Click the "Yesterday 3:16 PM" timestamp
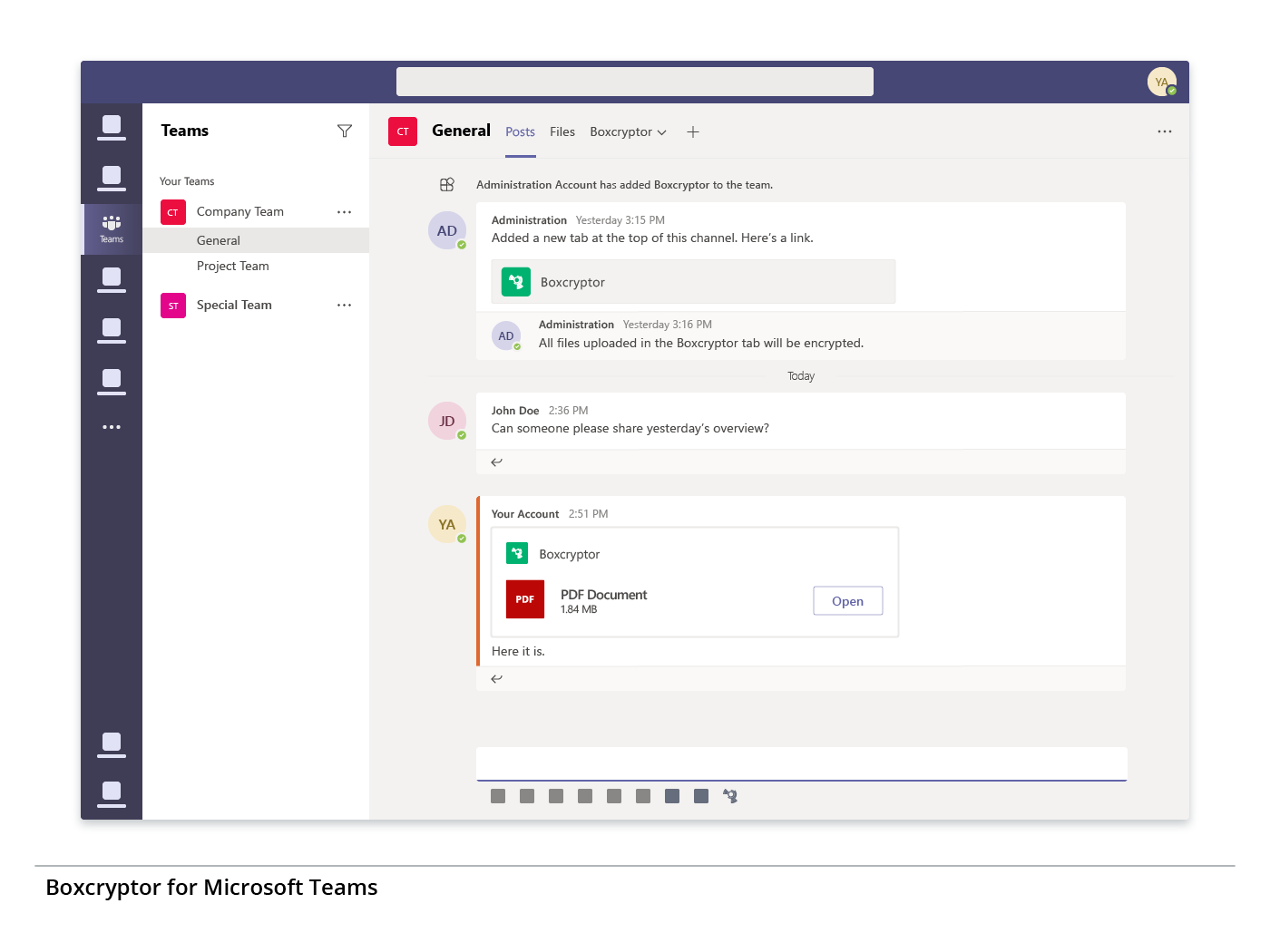Viewport: 1270px width, 952px height. tap(668, 325)
